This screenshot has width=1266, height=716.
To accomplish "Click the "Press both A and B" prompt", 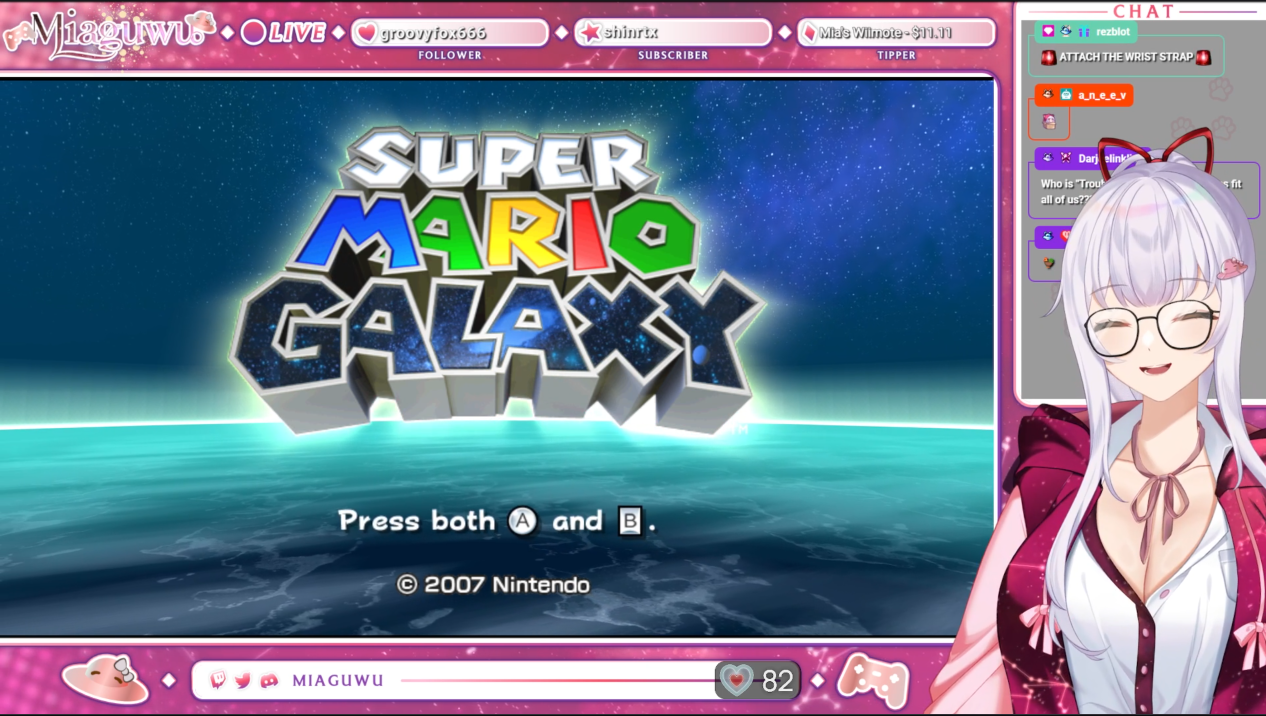I will [497, 521].
